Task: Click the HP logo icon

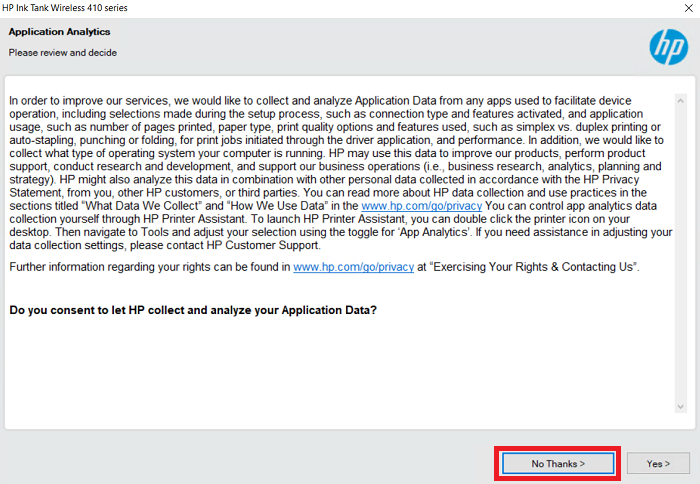Action: coord(668,47)
